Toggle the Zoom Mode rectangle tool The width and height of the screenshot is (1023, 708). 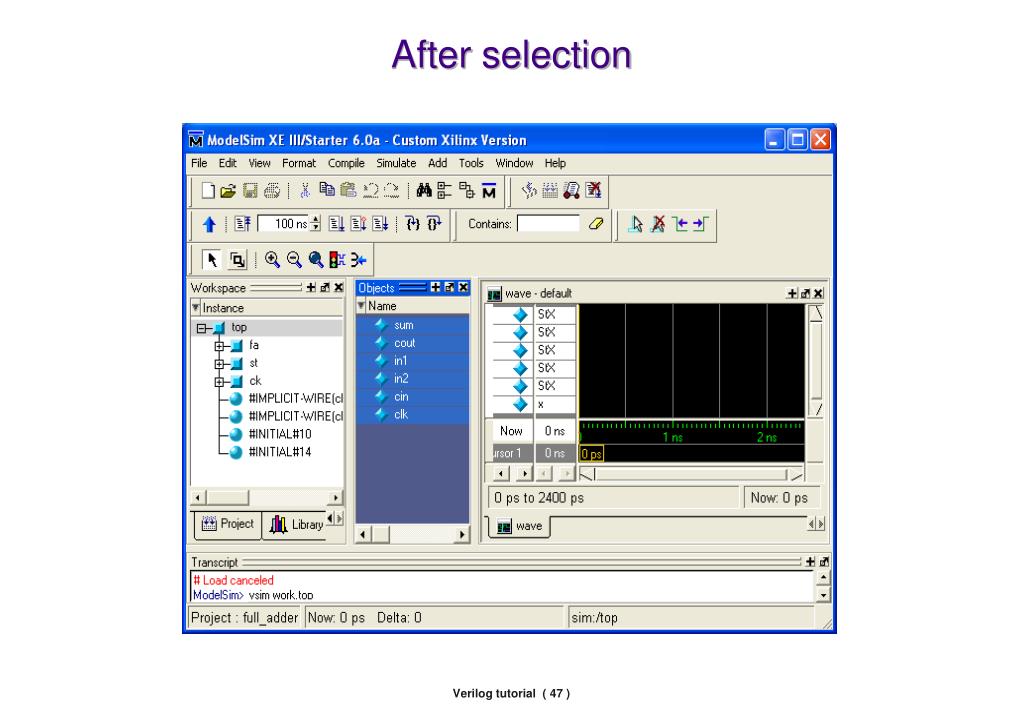click(238, 260)
